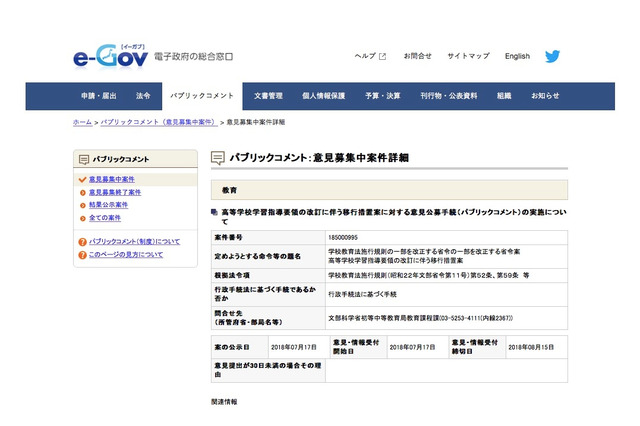Click the 関連情報 heading
Screen dimensions: 640x426
click(224, 402)
